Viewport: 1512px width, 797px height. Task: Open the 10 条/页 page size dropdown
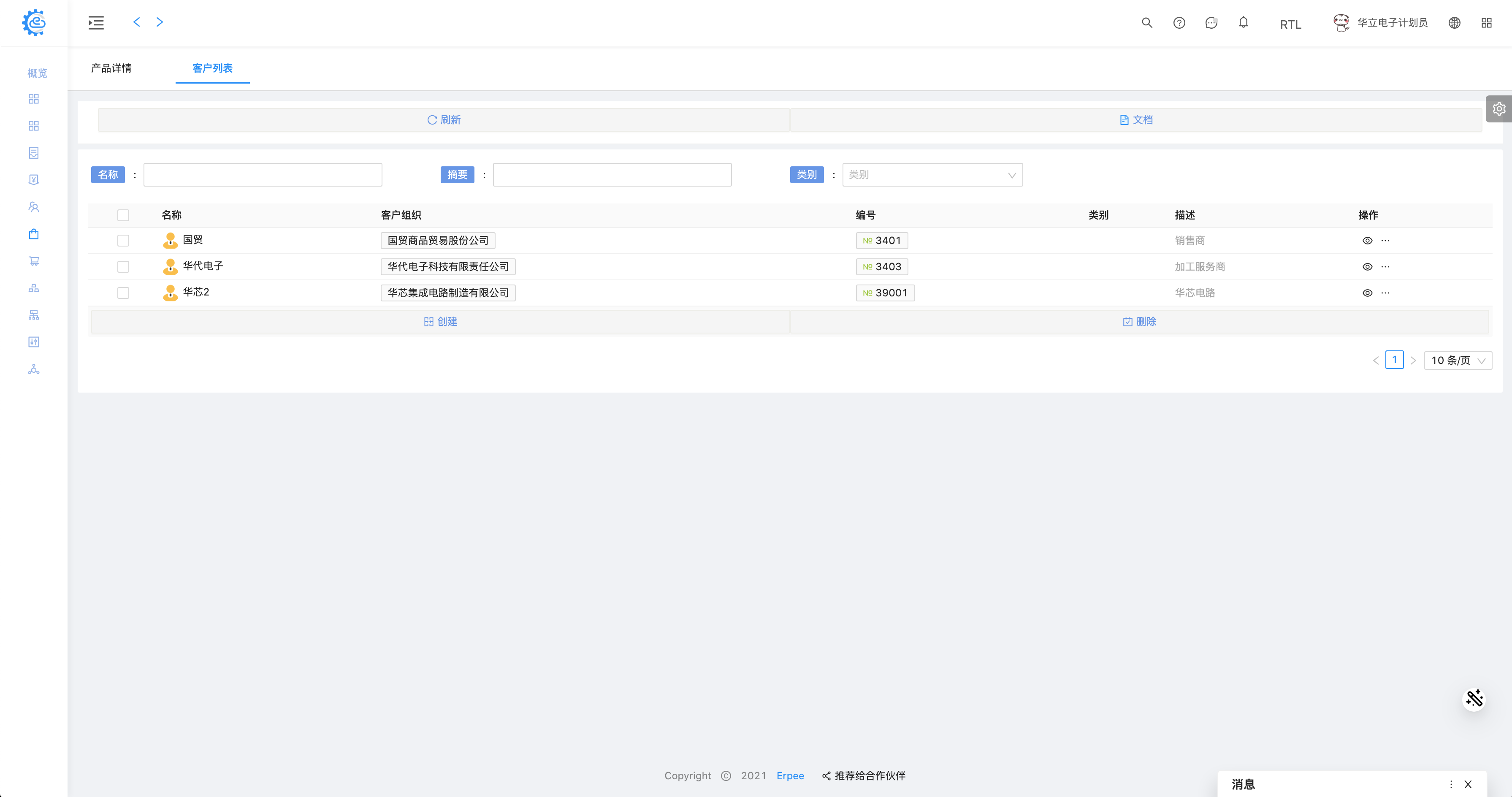tap(1458, 361)
